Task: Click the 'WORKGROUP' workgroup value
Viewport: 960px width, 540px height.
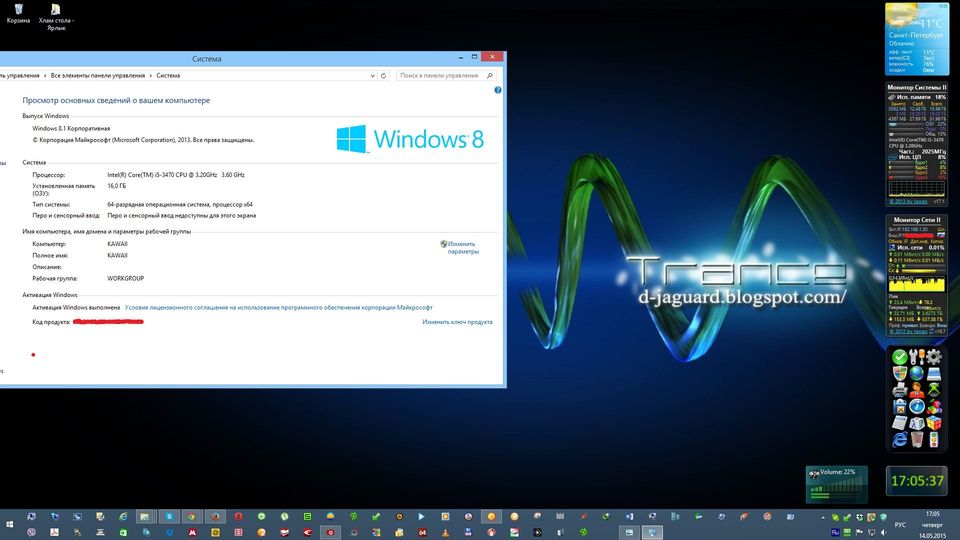Action: pyautogui.click(x=126, y=279)
